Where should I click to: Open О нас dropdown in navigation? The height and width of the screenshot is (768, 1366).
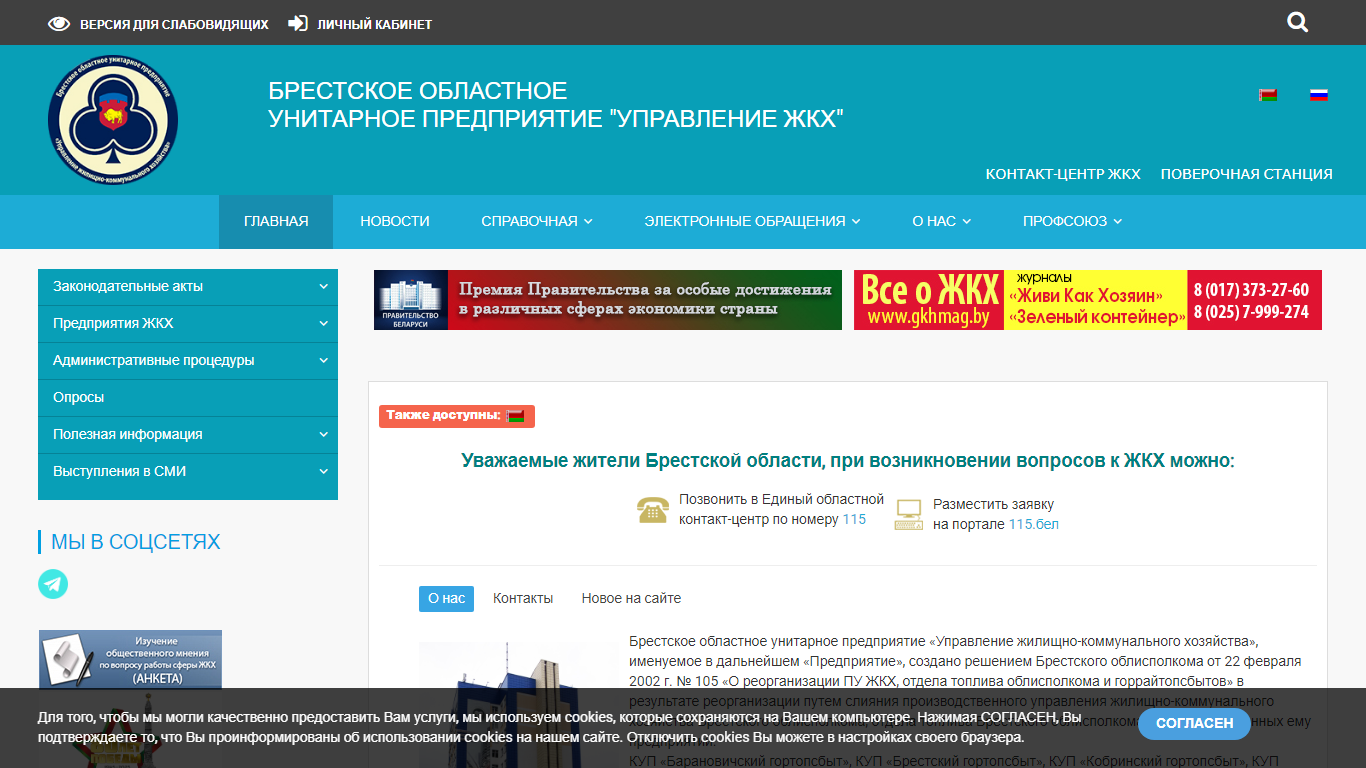(941, 221)
